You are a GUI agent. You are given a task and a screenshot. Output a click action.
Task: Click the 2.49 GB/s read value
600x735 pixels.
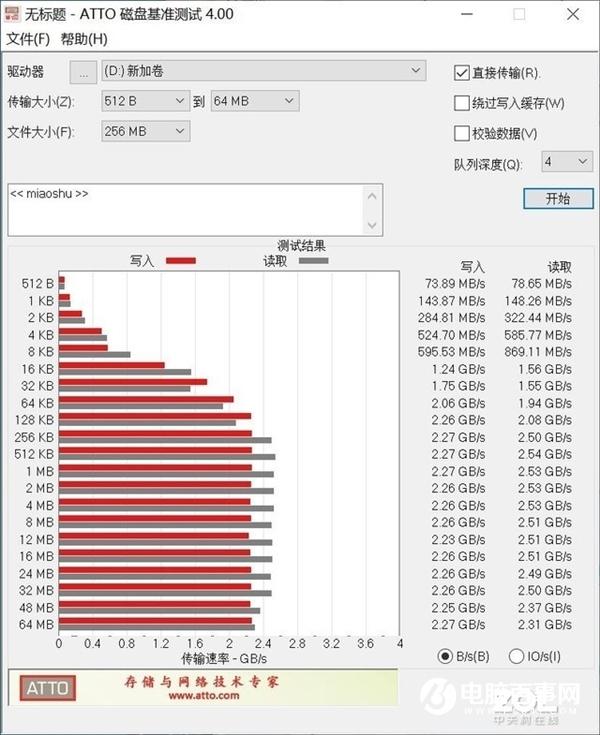pyautogui.click(x=545, y=574)
